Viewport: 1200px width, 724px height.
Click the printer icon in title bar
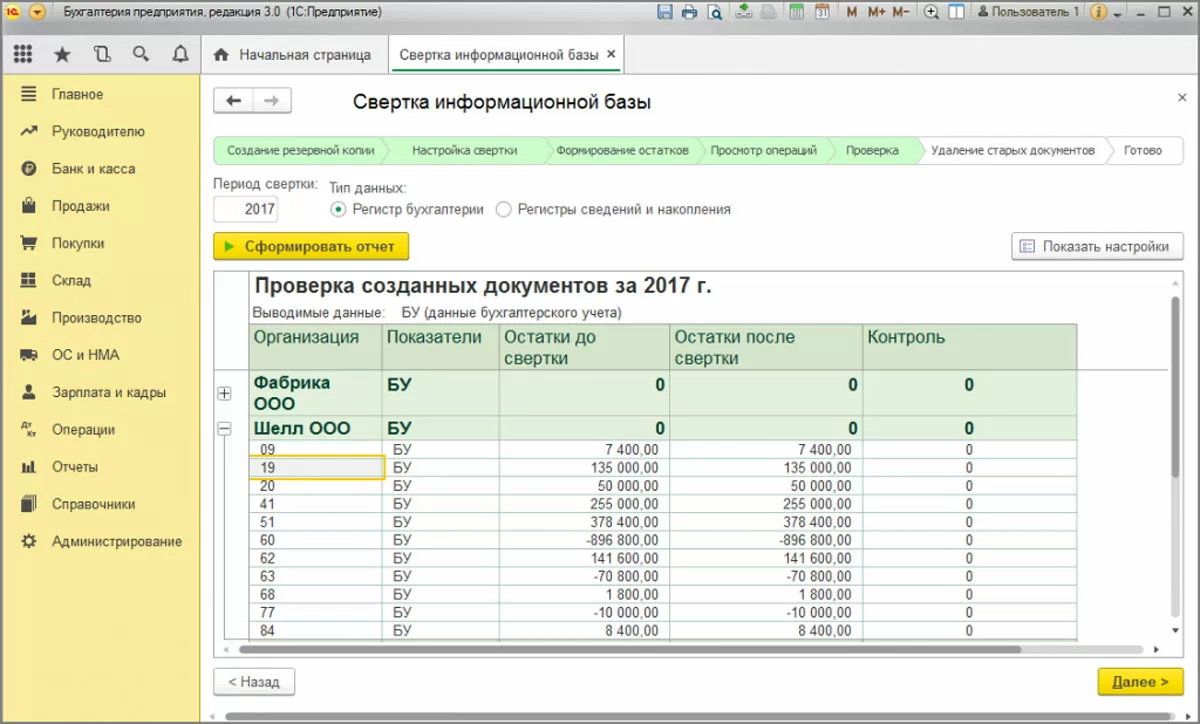click(690, 12)
